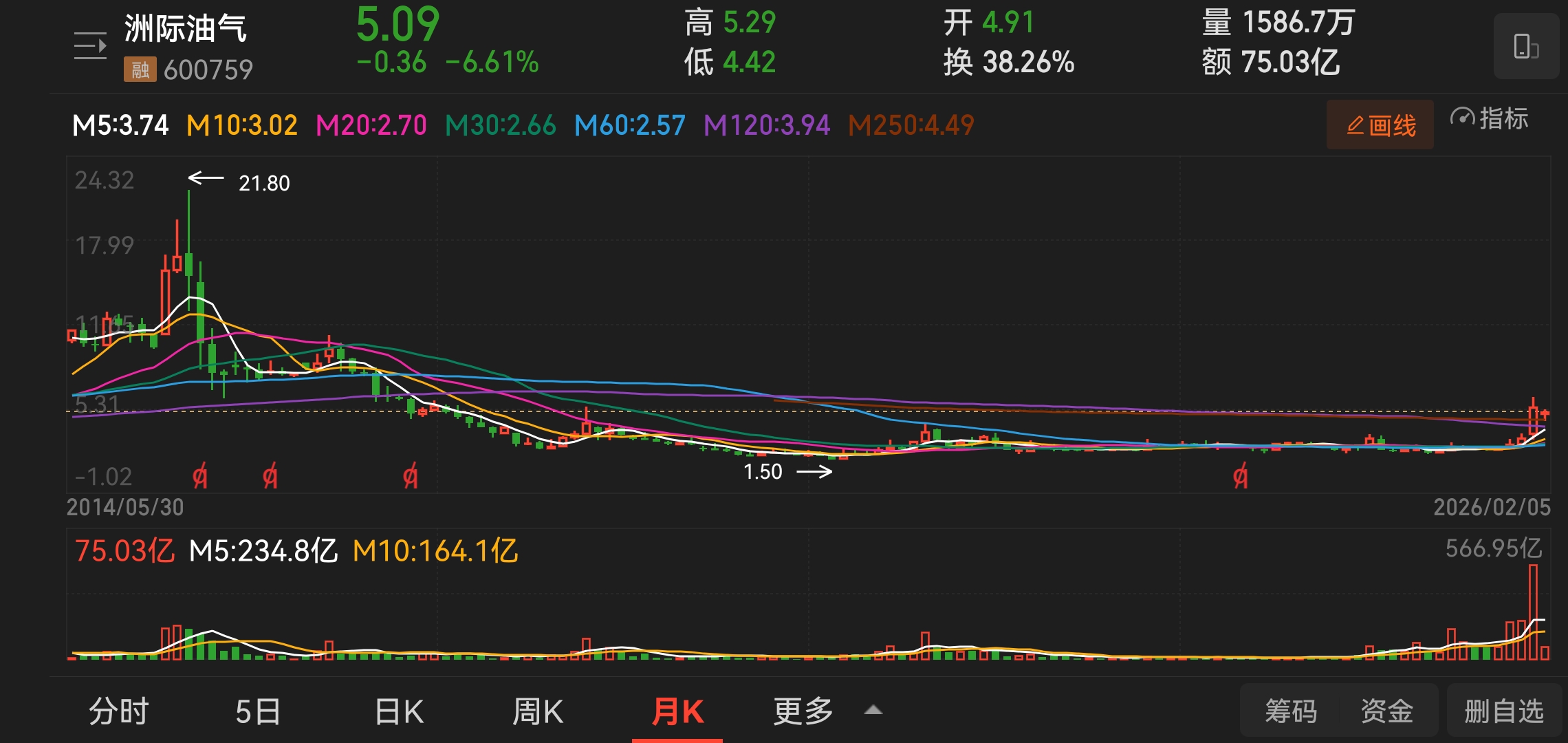Open the 筹码 chip distribution view
The image size is (1568, 743).
1291,711
